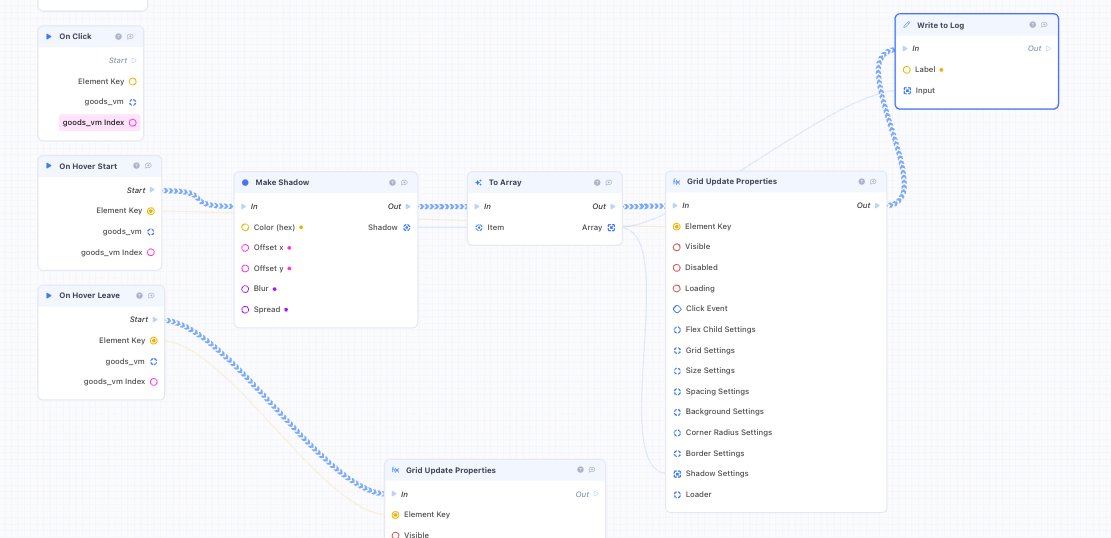The height and width of the screenshot is (538, 1111).
Task: Click the help icon on Write to Log node
Action: tap(1032, 25)
